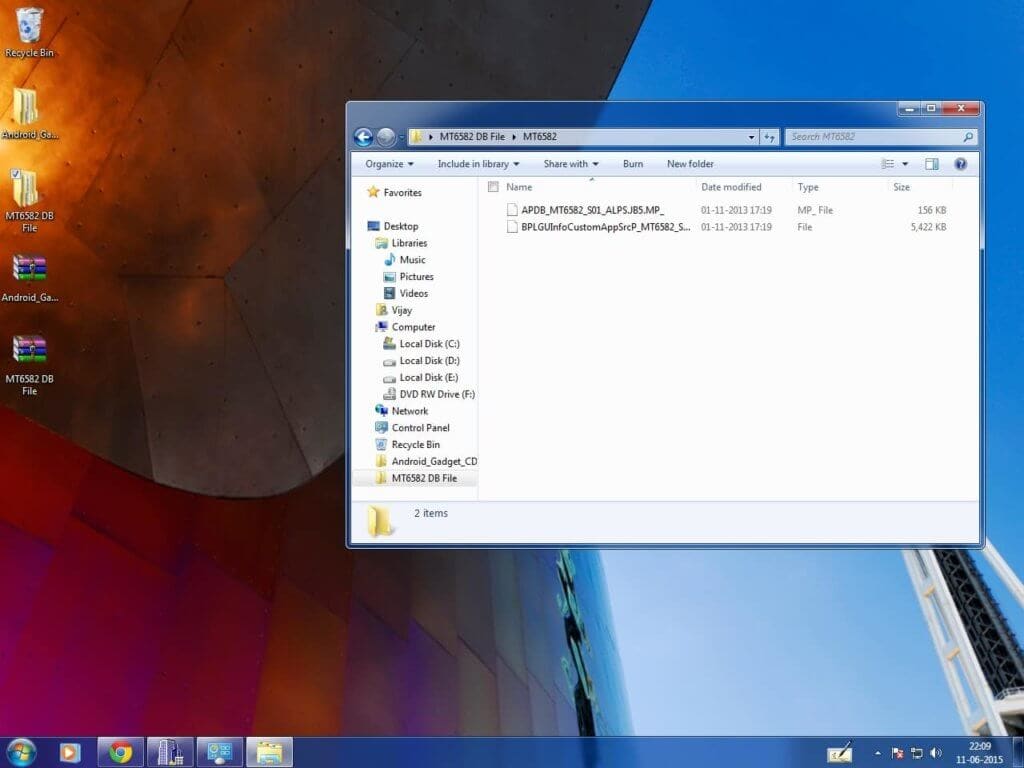Viewport: 1024px width, 768px height.
Task: Open the recent locations dropdown beside Forward
Action: tap(401, 137)
